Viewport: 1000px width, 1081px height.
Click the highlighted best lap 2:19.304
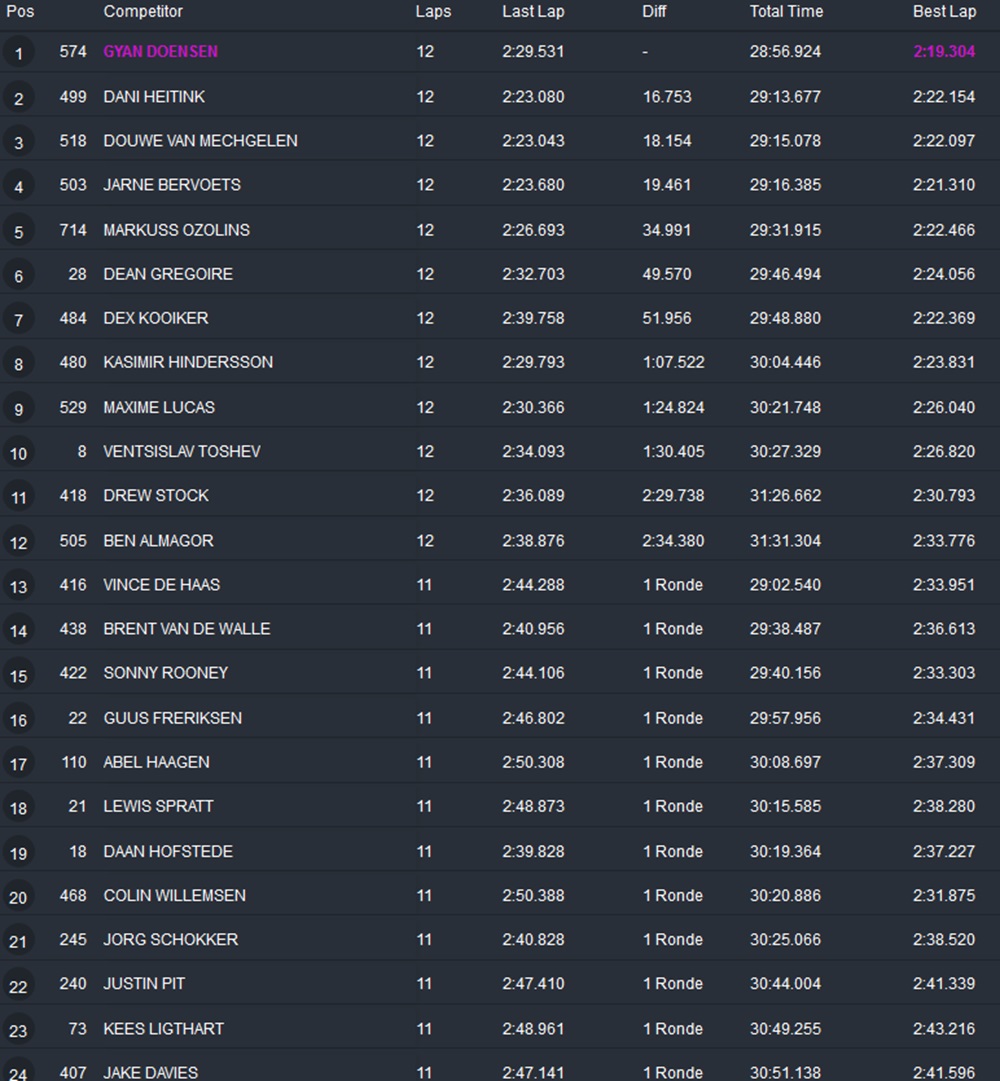click(x=943, y=52)
